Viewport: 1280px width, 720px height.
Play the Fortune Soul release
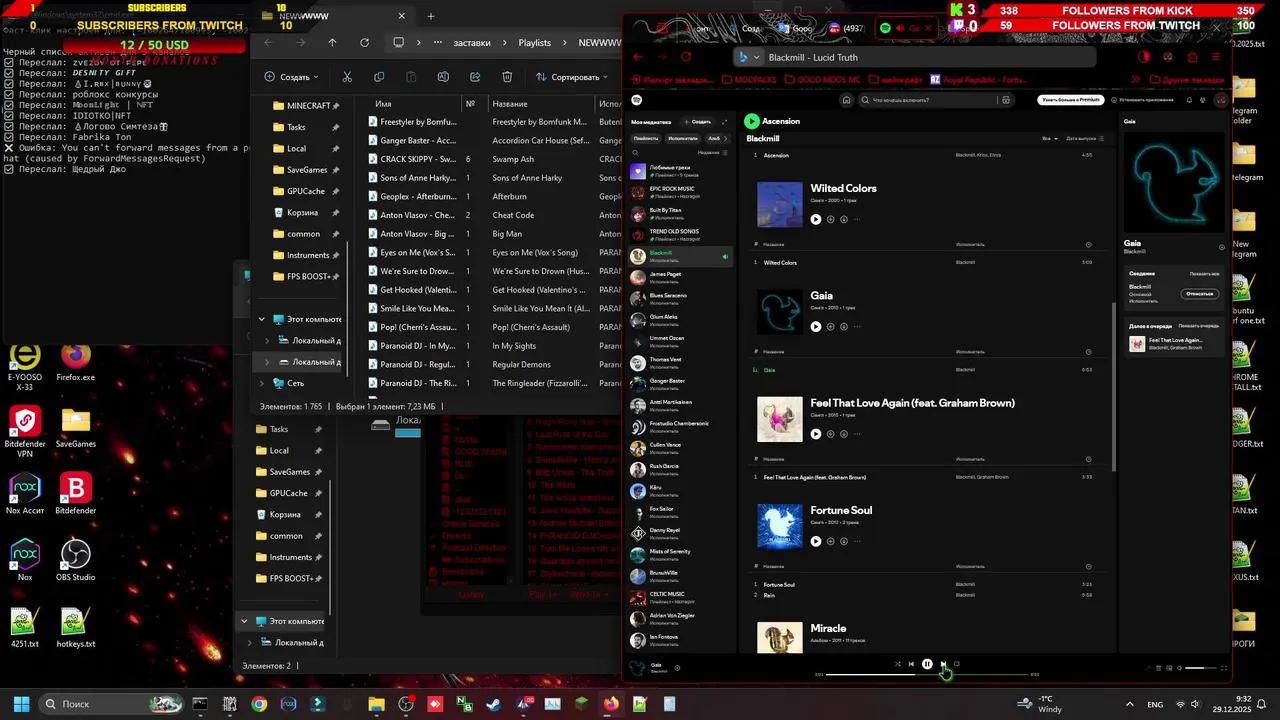[x=816, y=541]
